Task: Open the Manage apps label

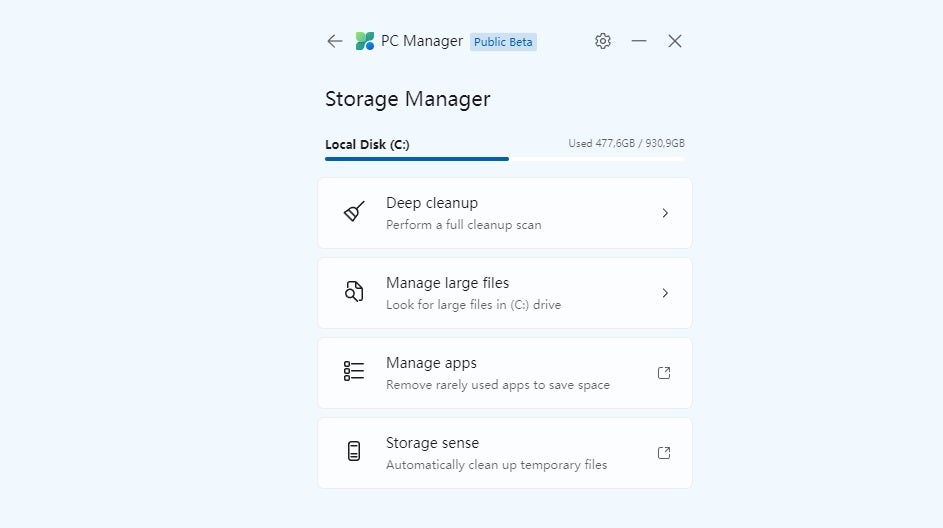Action: click(x=431, y=363)
